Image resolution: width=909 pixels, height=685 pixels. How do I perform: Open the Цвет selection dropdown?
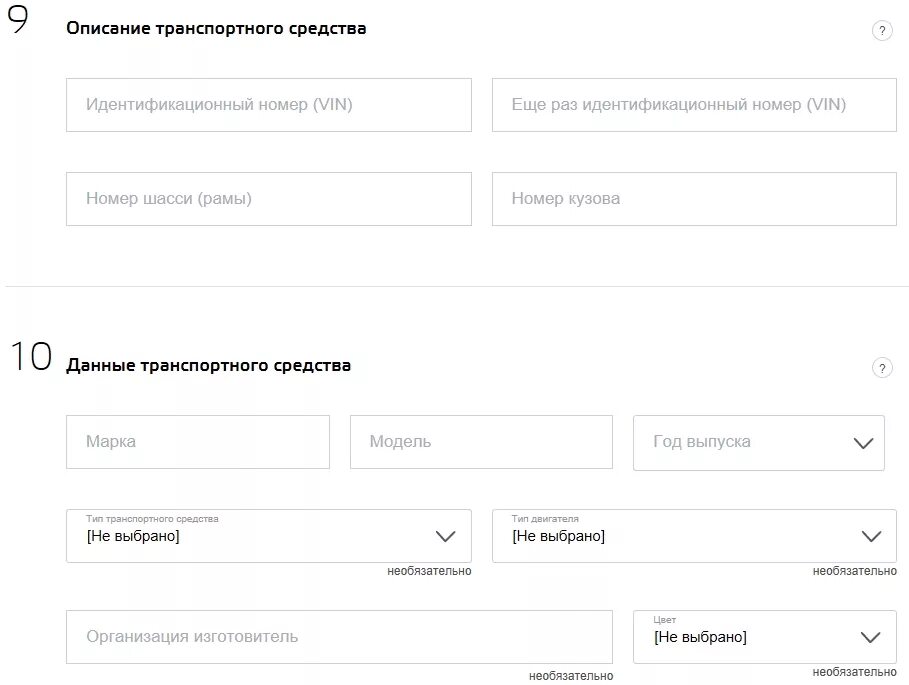coord(764,637)
